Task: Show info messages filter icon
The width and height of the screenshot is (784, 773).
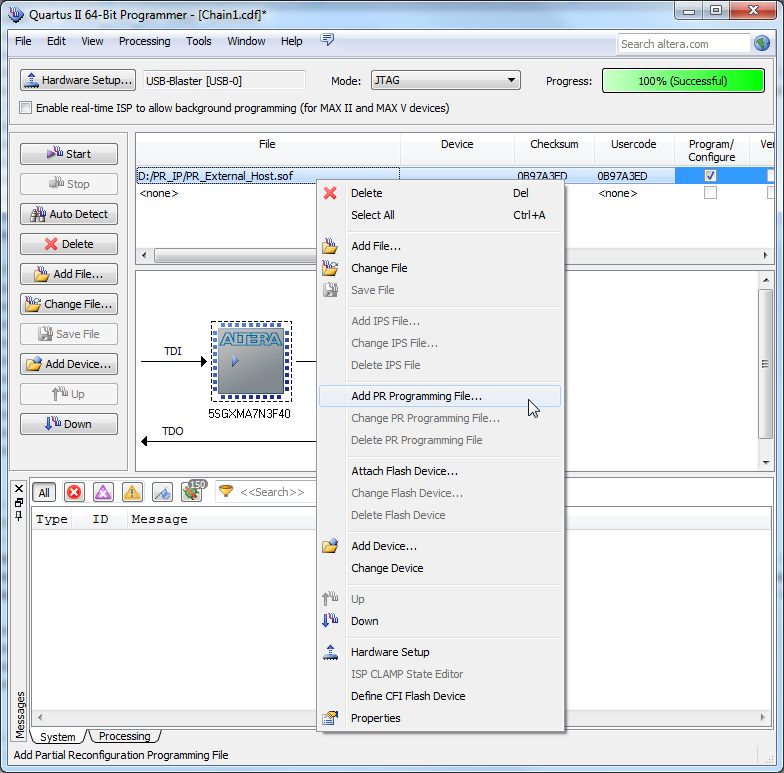Action: pos(162,492)
